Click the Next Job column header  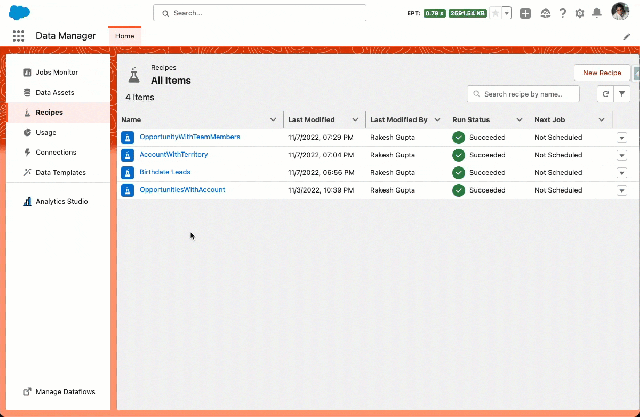pyautogui.click(x=550, y=120)
